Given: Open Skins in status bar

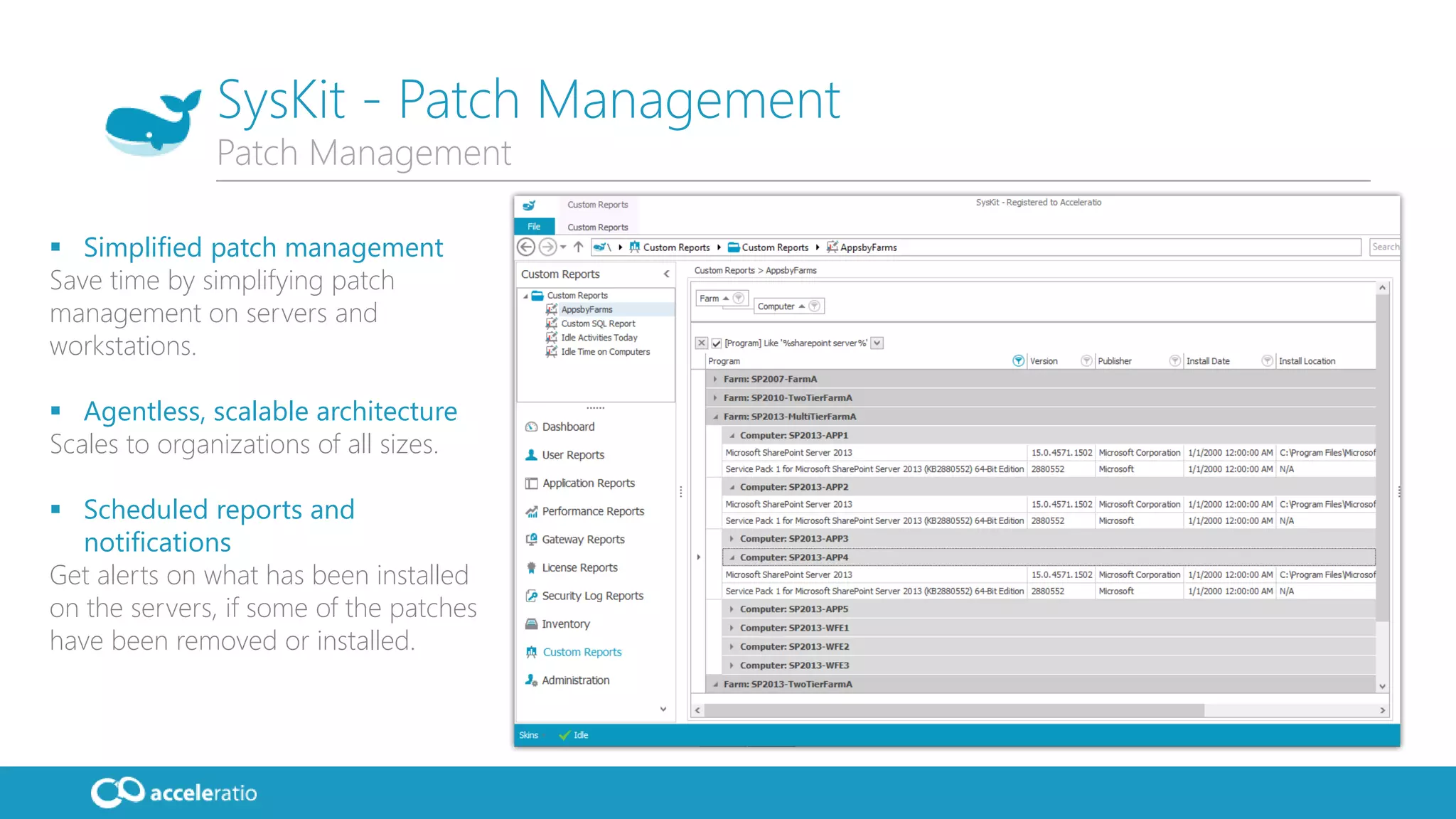Looking at the screenshot, I should 528,735.
